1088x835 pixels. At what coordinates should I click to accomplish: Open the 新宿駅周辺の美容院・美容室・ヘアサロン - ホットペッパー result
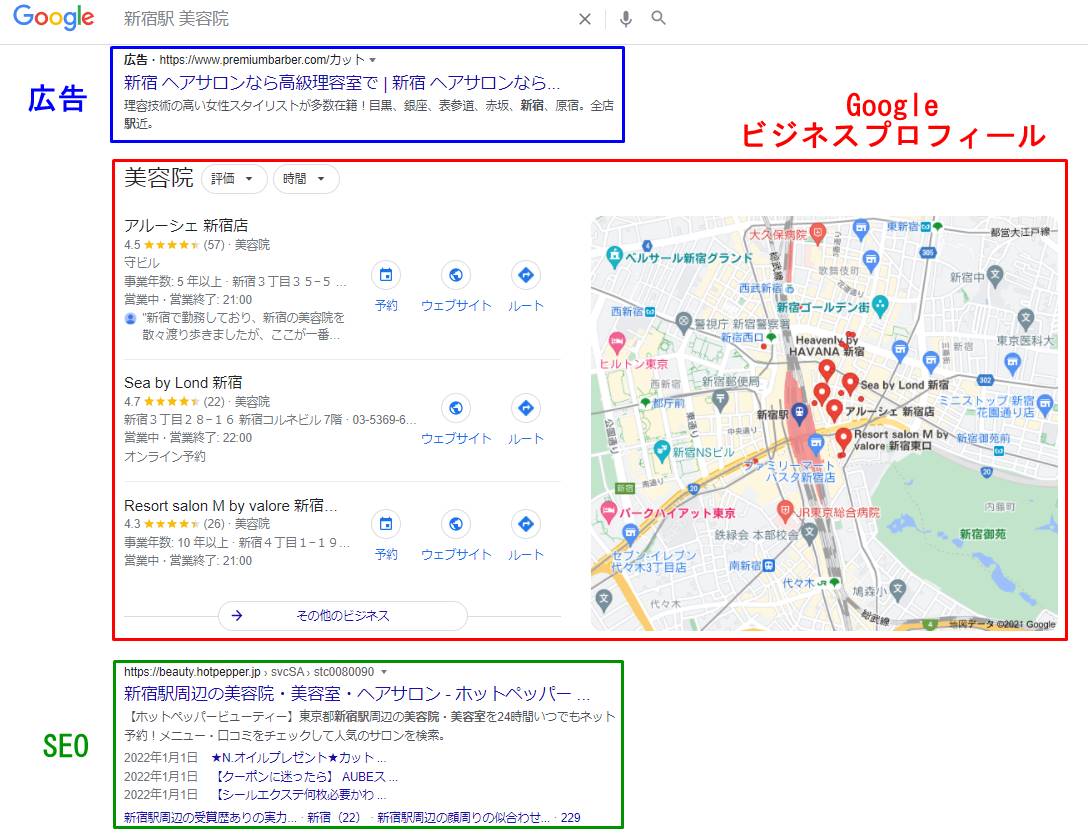[357, 693]
